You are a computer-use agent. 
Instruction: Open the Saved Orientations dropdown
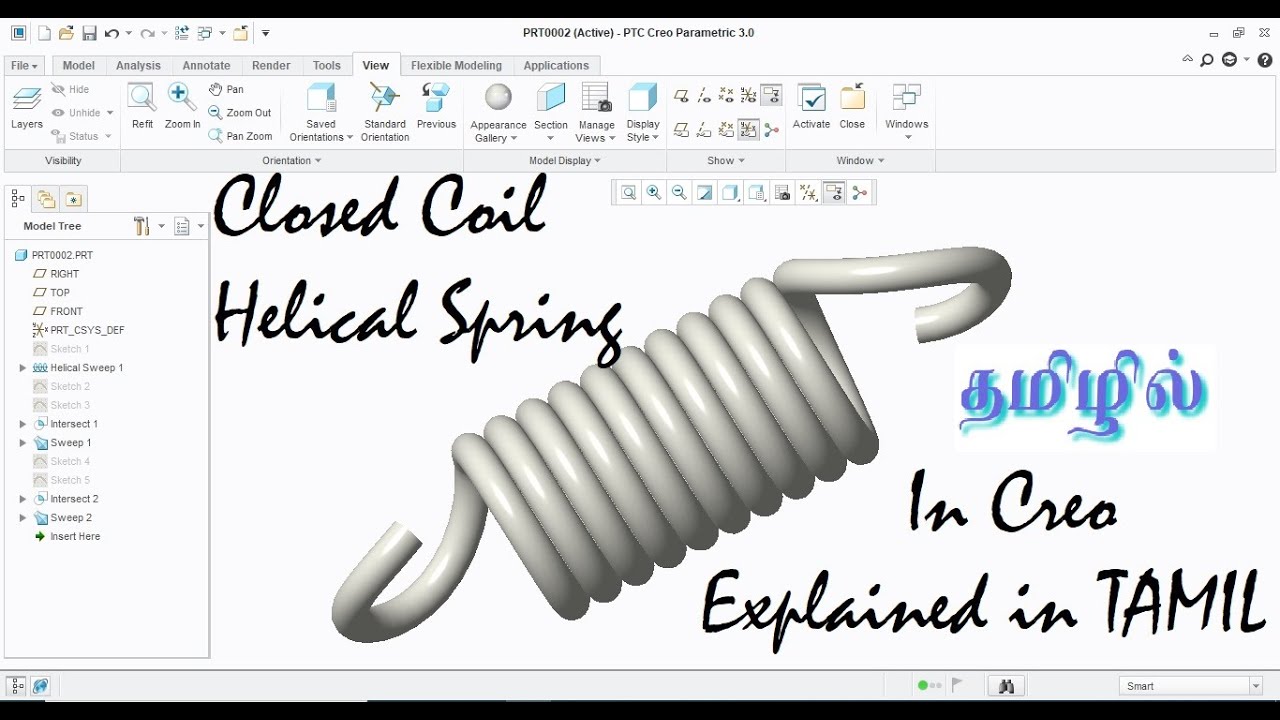(x=321, y=113)
